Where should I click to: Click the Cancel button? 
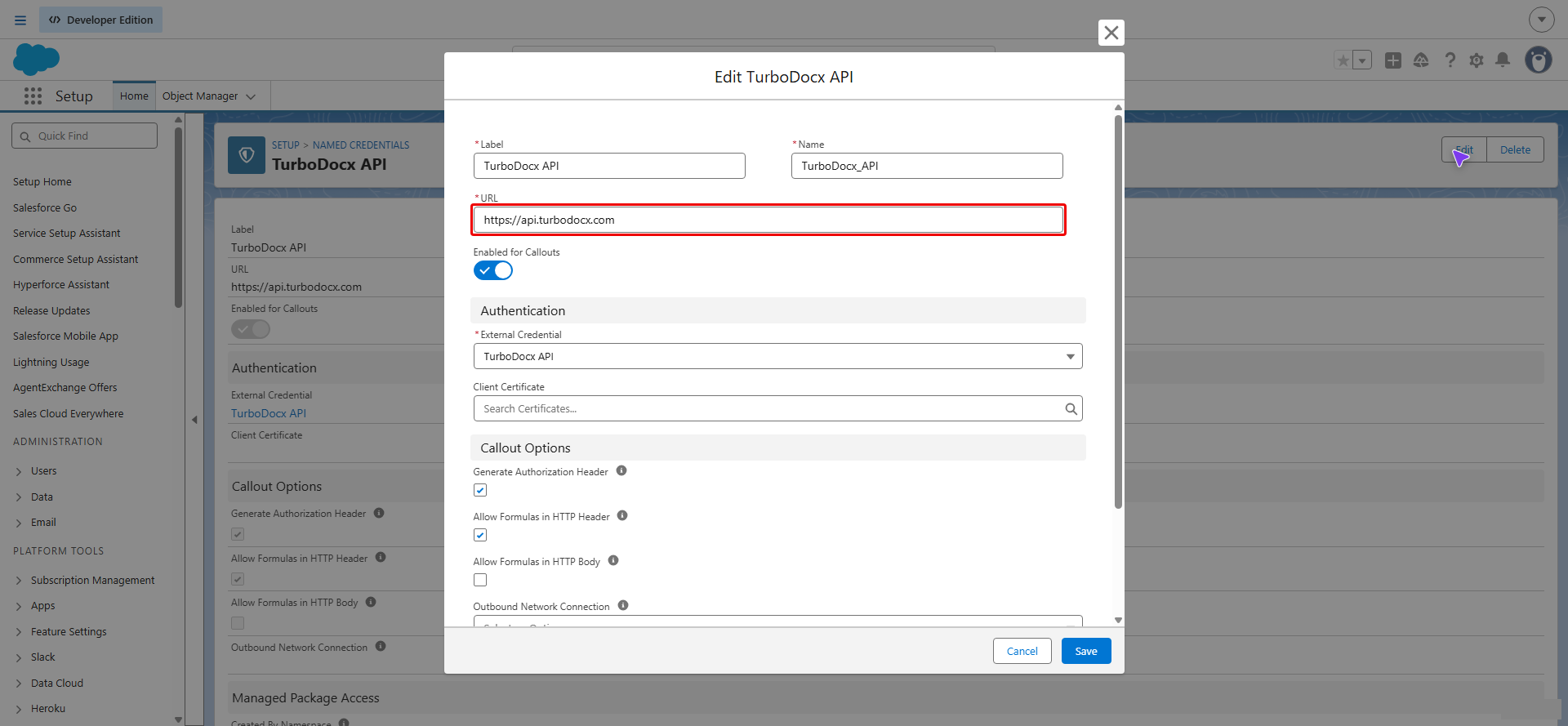[x=1022, y=651]
